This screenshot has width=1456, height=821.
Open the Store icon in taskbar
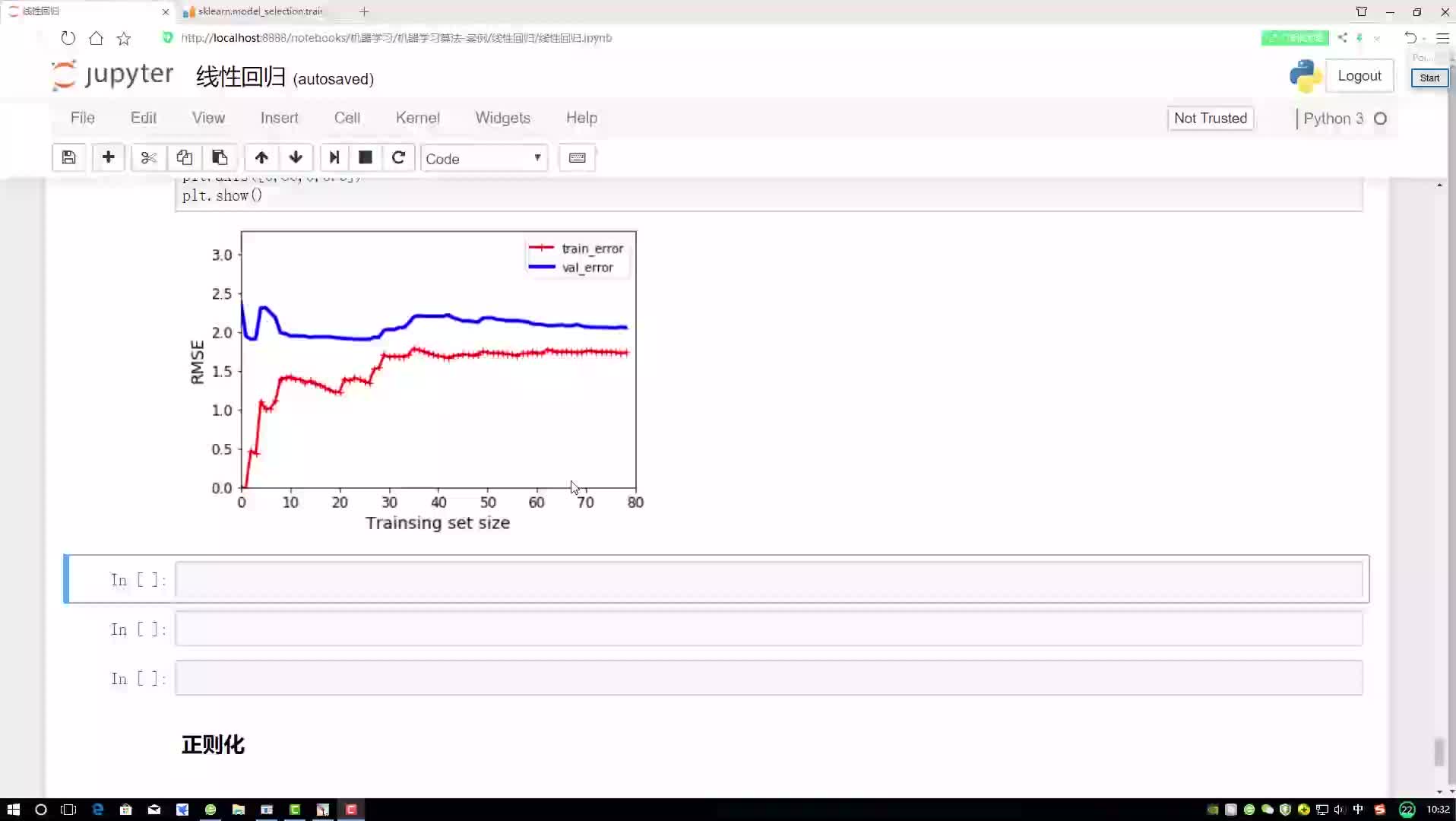[x=126, y=810]
